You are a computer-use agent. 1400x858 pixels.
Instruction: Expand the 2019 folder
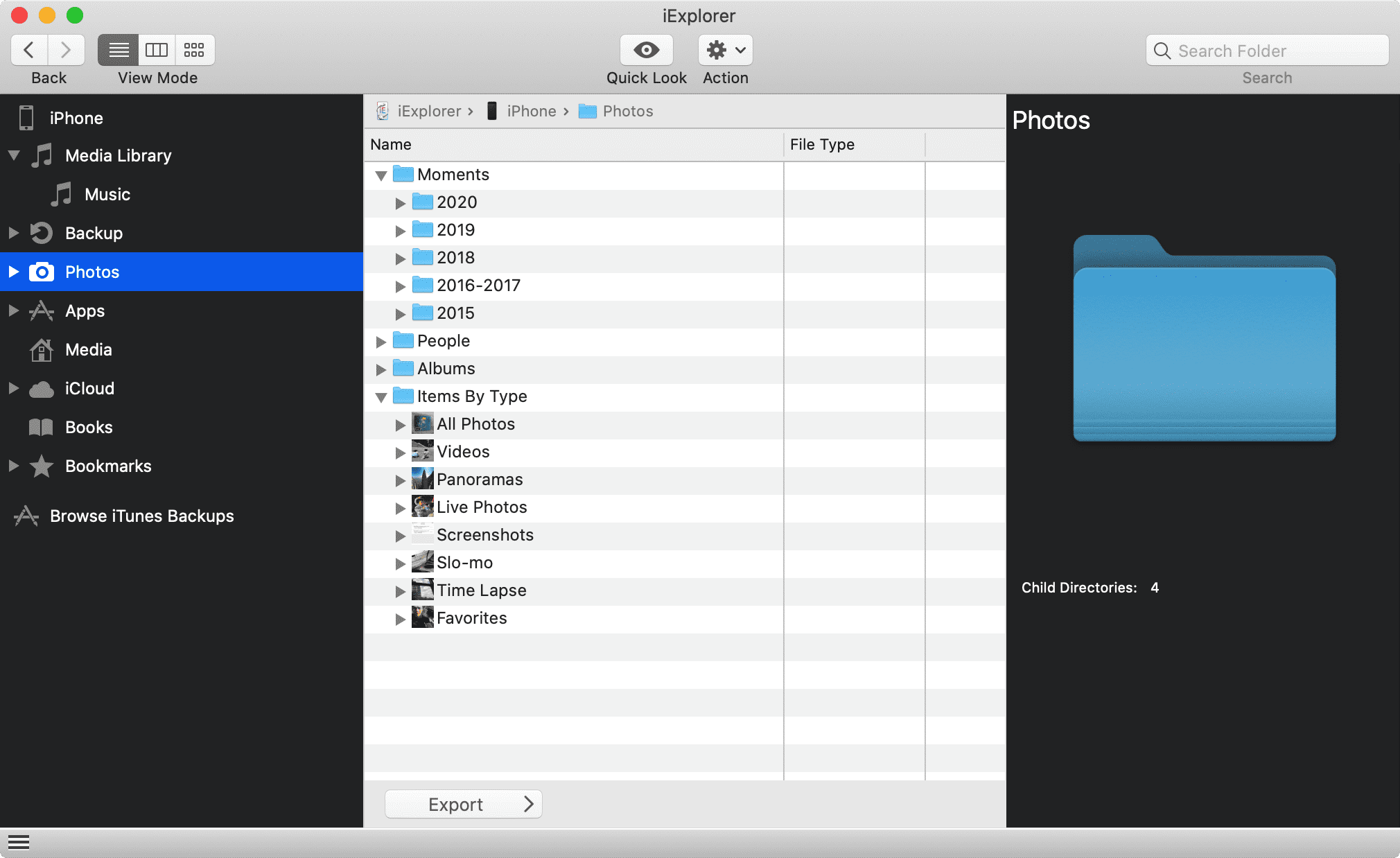[x=400, y=231]
